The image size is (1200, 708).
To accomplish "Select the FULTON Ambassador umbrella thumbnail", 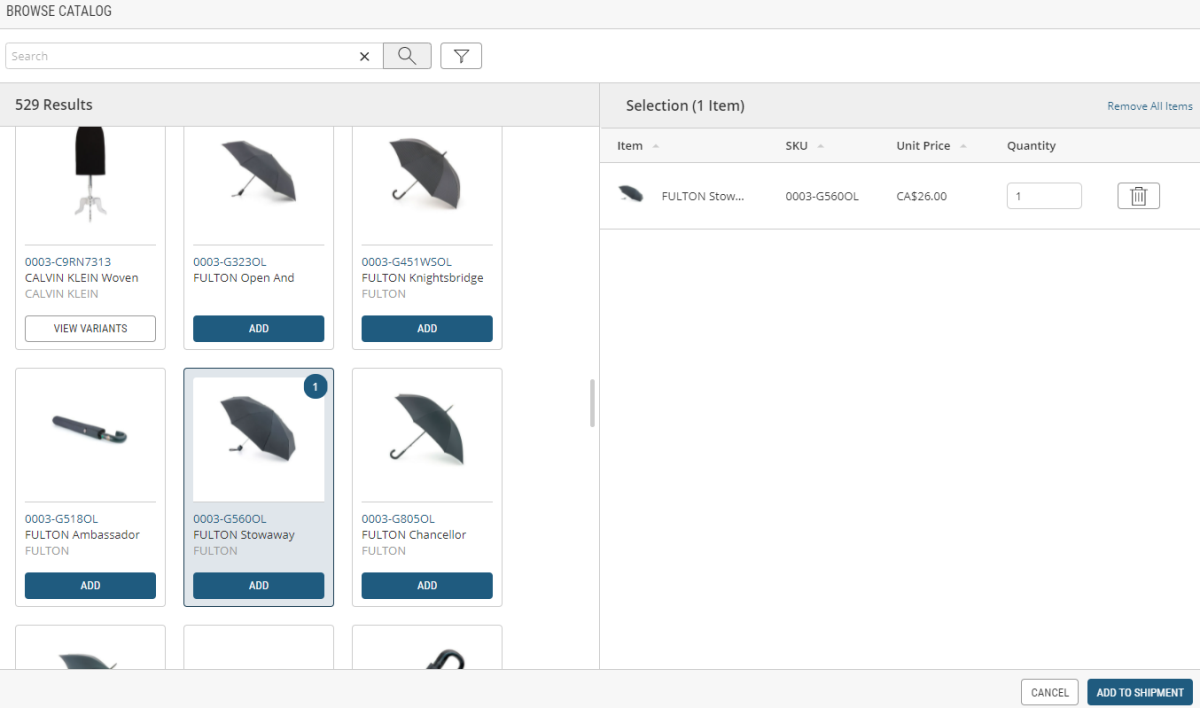I will (x=90, y=435).
